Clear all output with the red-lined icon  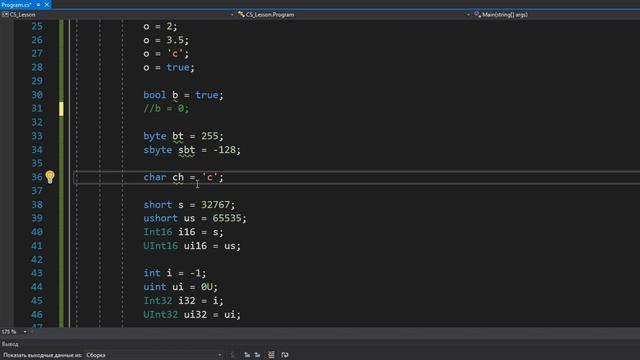tap(271, 355)
